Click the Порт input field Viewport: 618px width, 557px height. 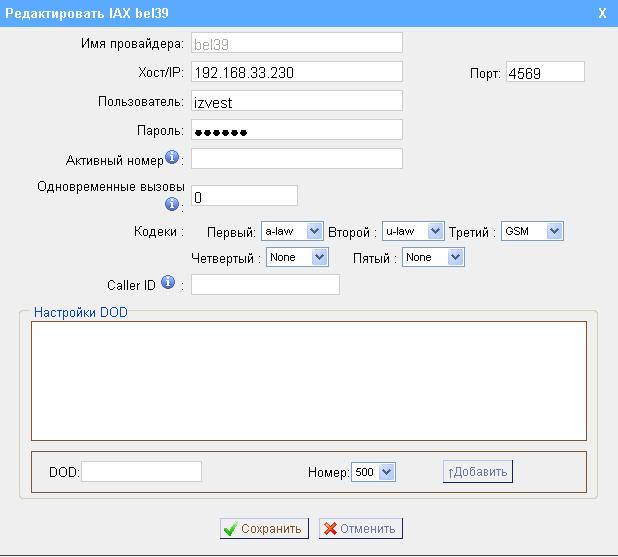[544, 72]
